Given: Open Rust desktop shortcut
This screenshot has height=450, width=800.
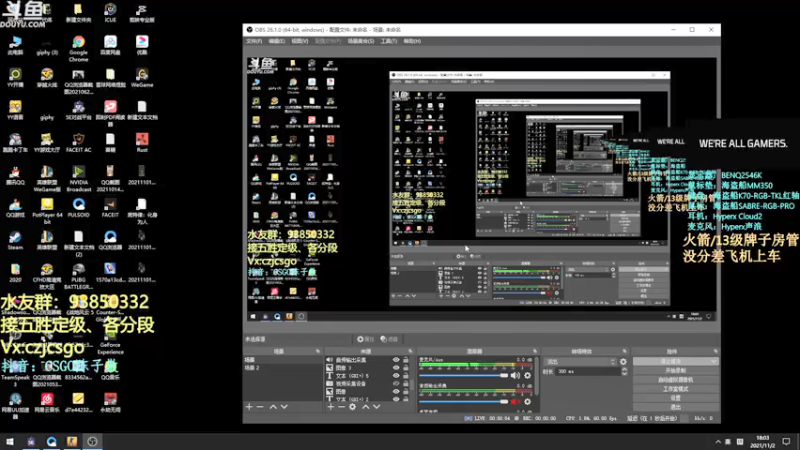Looking at the screenshot, I should point(142,142).
